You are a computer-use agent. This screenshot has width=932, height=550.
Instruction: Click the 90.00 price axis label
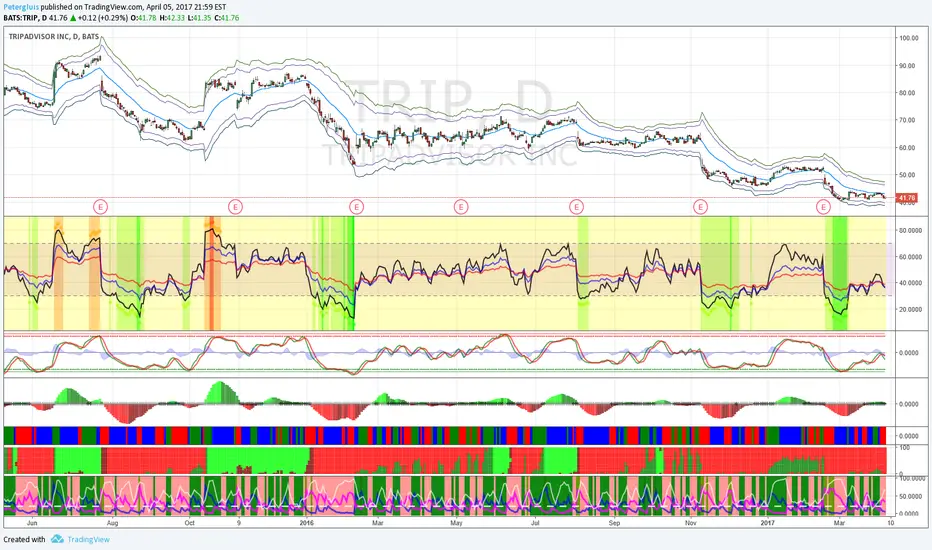(907, 65)
